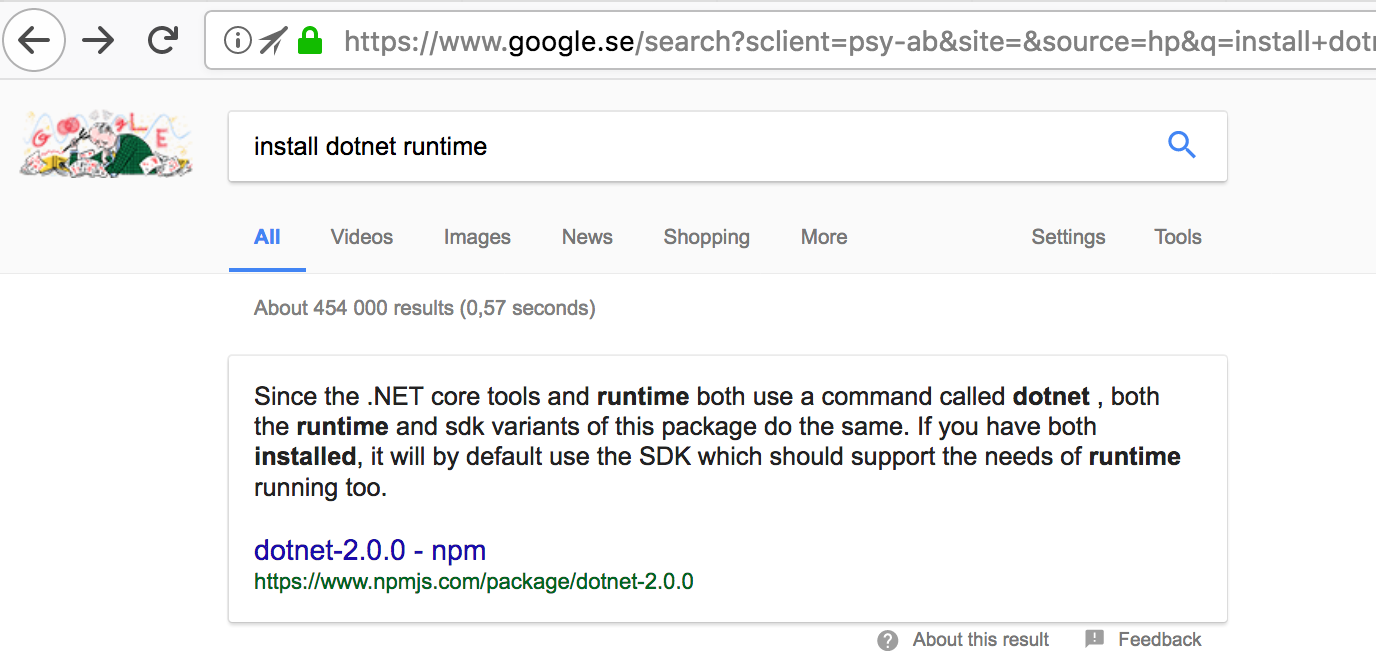Screen dimensions: 1376x652
Task: Click the featured snippet paragraph text
Action: click(x=717, y=442)
